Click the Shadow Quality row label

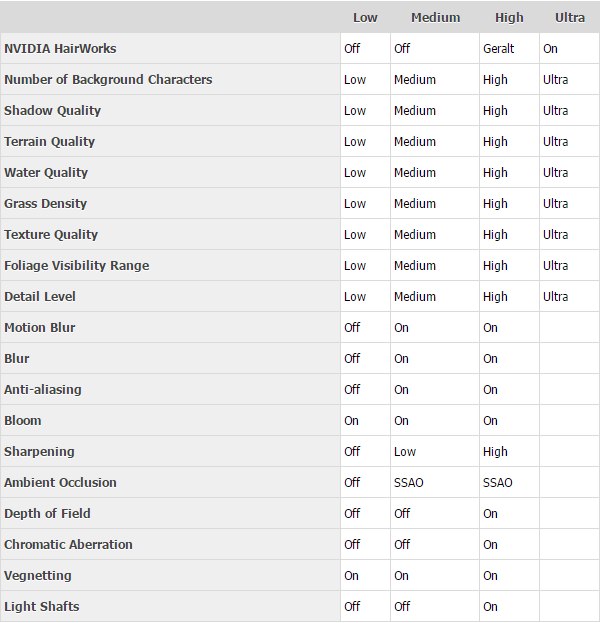52,110
